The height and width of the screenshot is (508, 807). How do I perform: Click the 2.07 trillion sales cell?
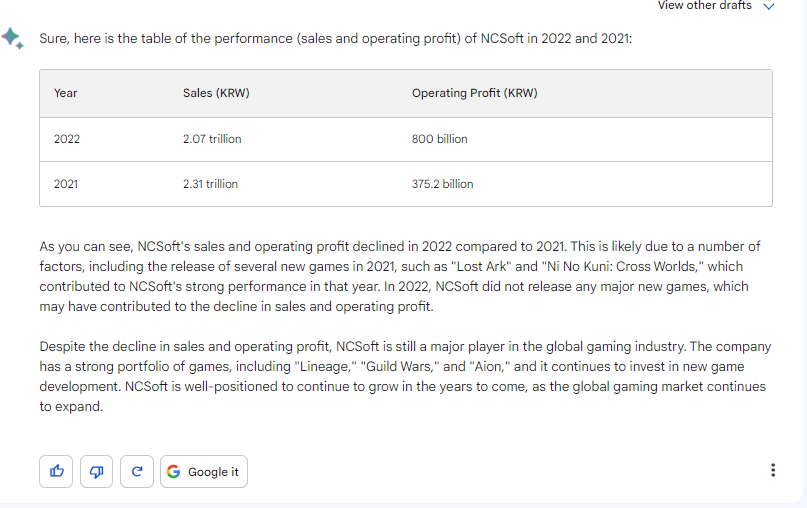212,139
